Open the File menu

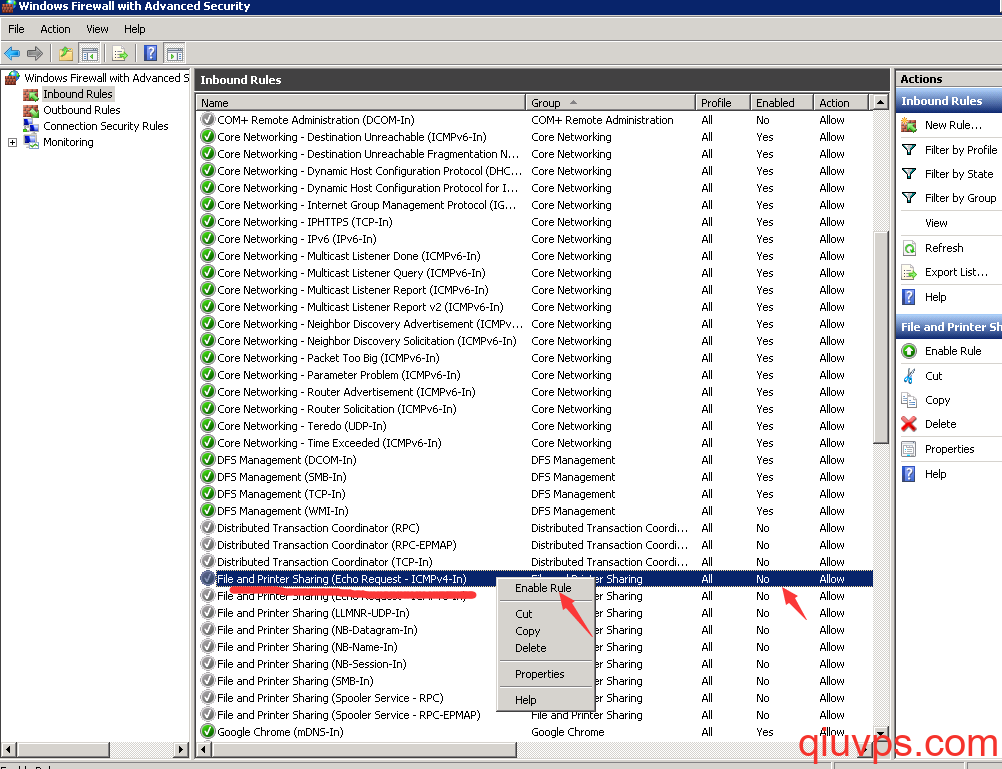pos(16,29)
